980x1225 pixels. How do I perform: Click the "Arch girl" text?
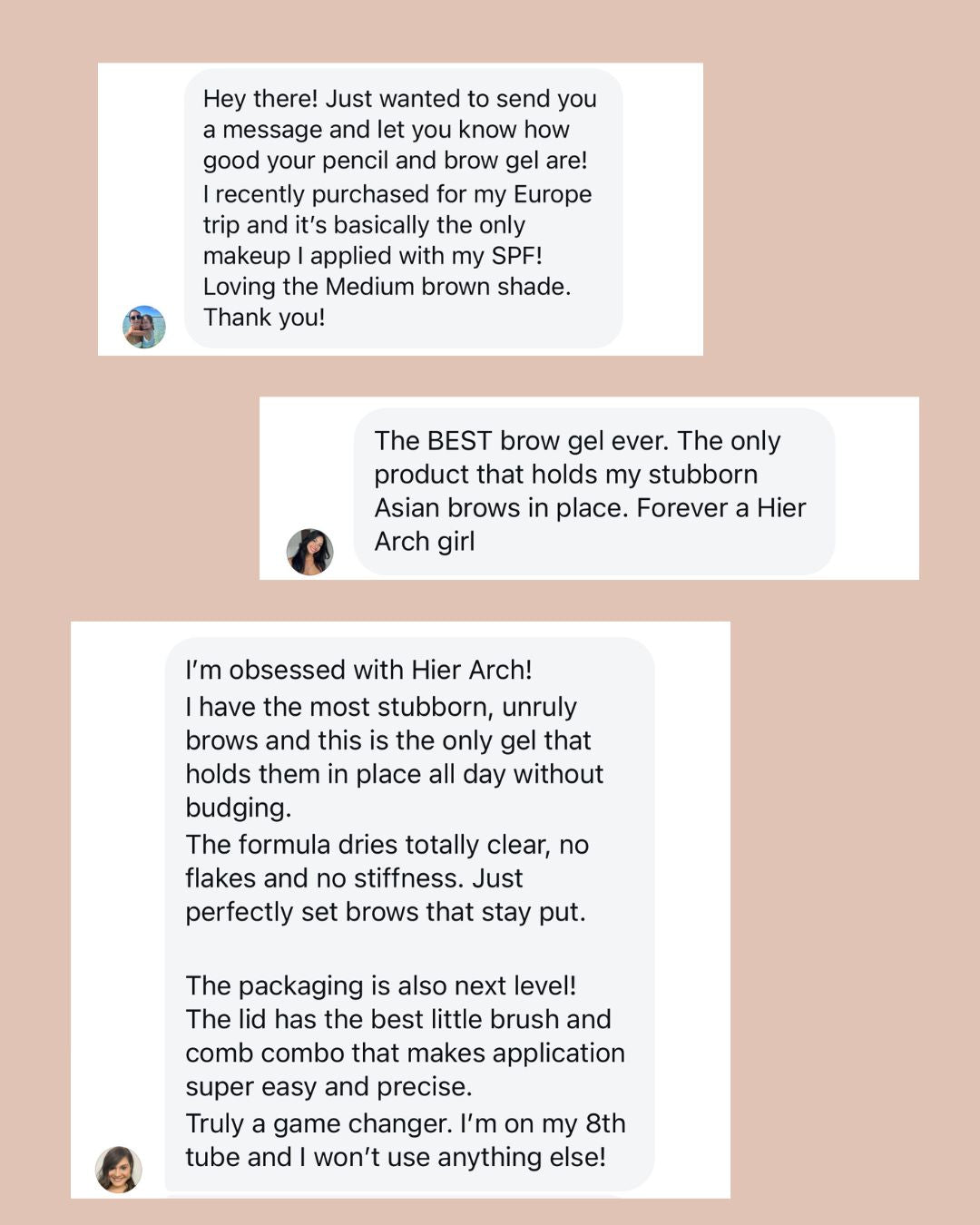tap(424, 542)
